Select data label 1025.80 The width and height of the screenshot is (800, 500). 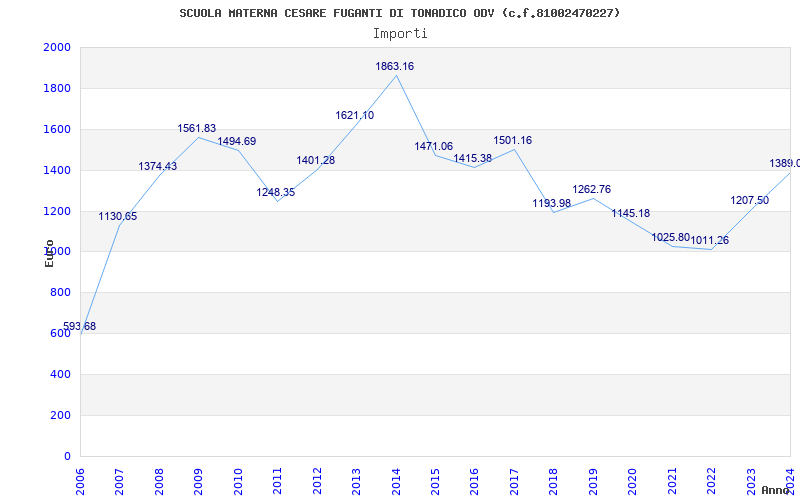point(670,237)
